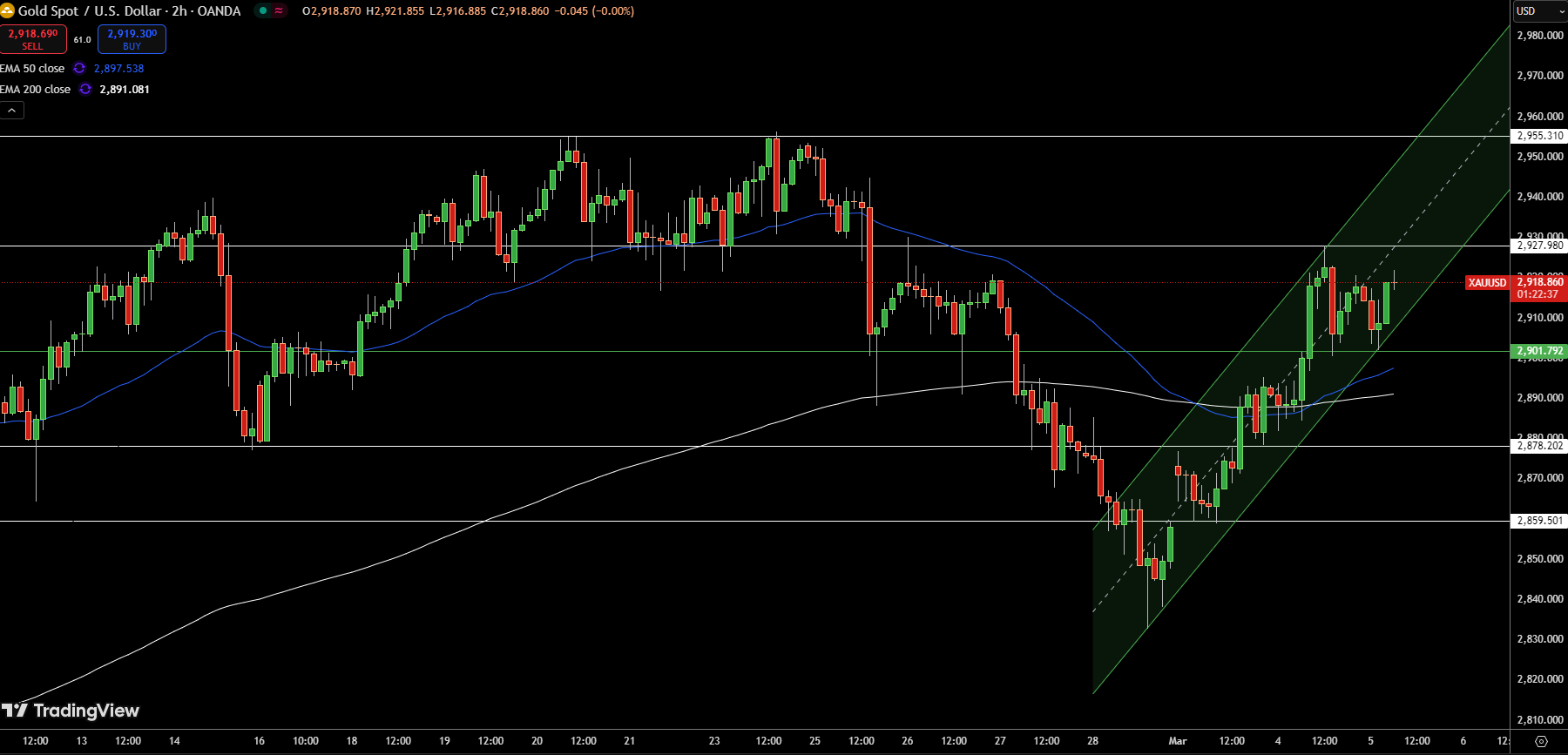Select the EMA 200 close indicator label
The height and width of the screenshot is (755, 1568).
pyautogui.click(x=36, y=89)
